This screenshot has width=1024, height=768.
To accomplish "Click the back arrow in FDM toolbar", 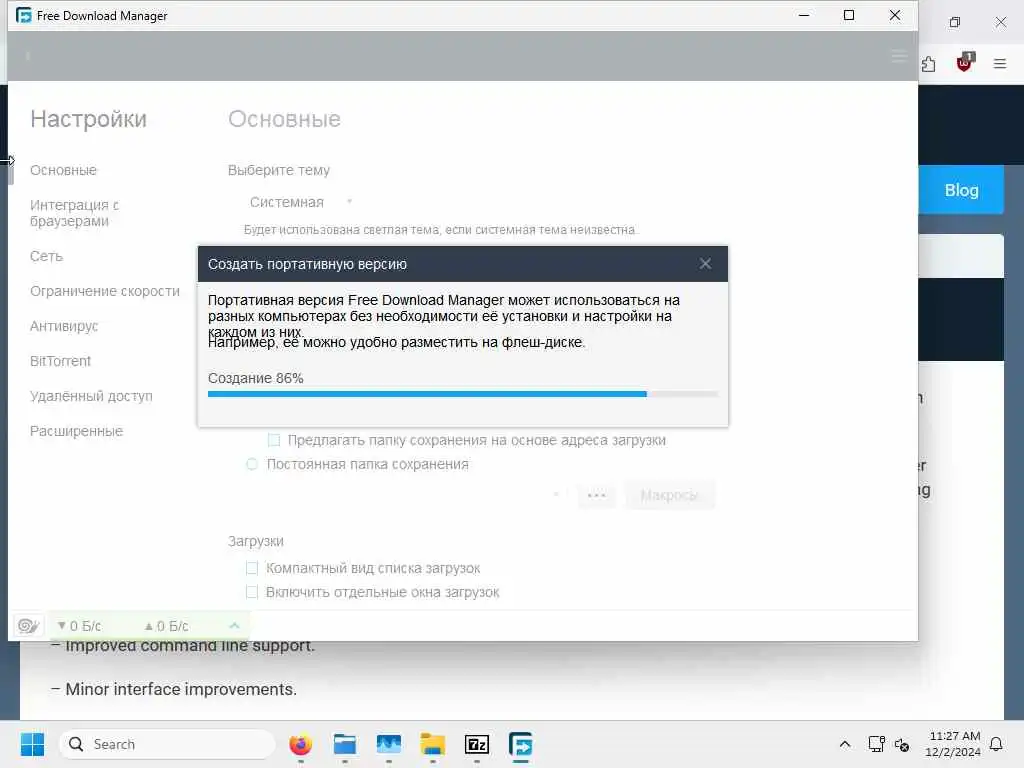I will tap(27, 56).
